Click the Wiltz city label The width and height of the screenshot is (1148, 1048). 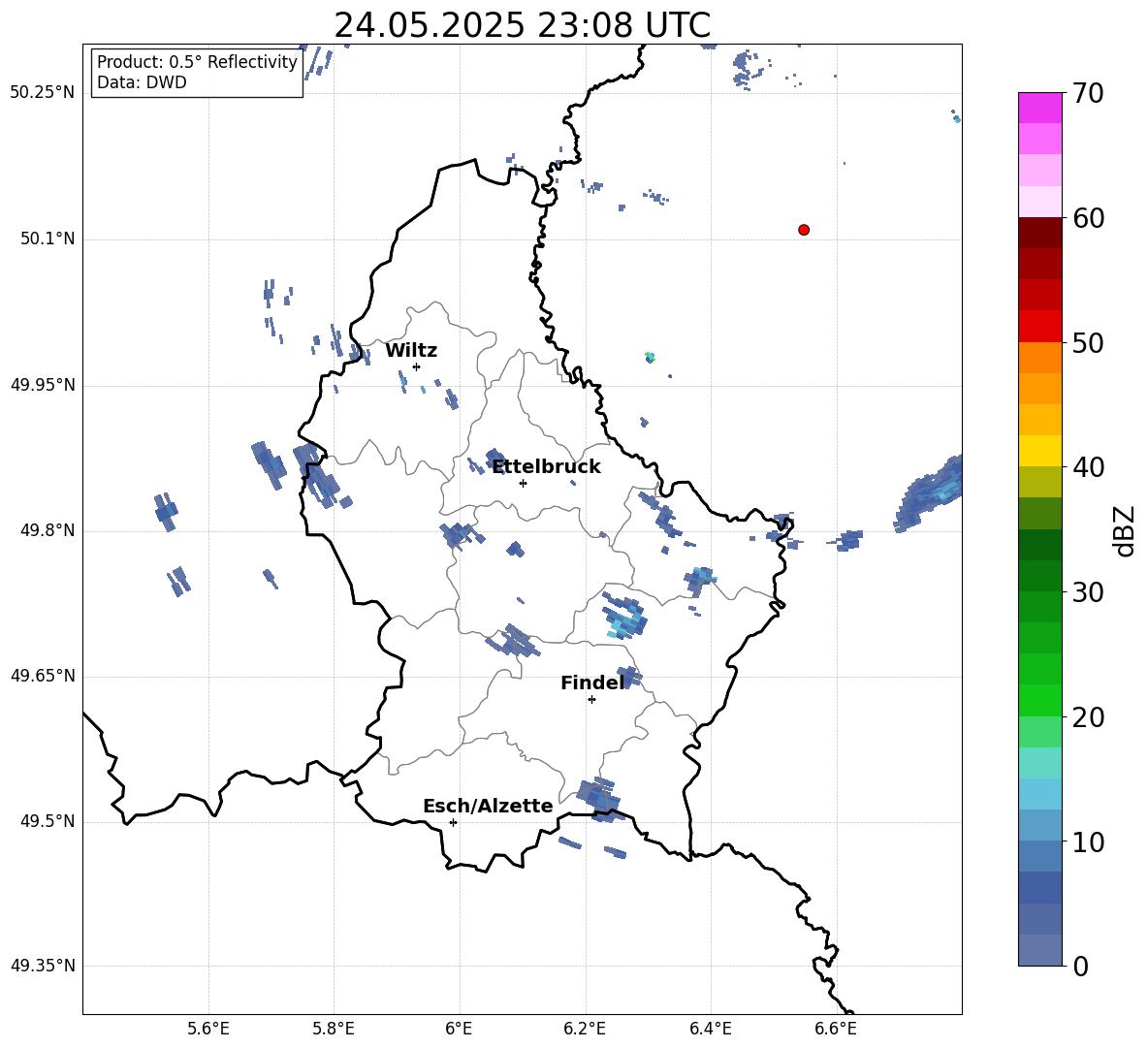pos(411,351)
